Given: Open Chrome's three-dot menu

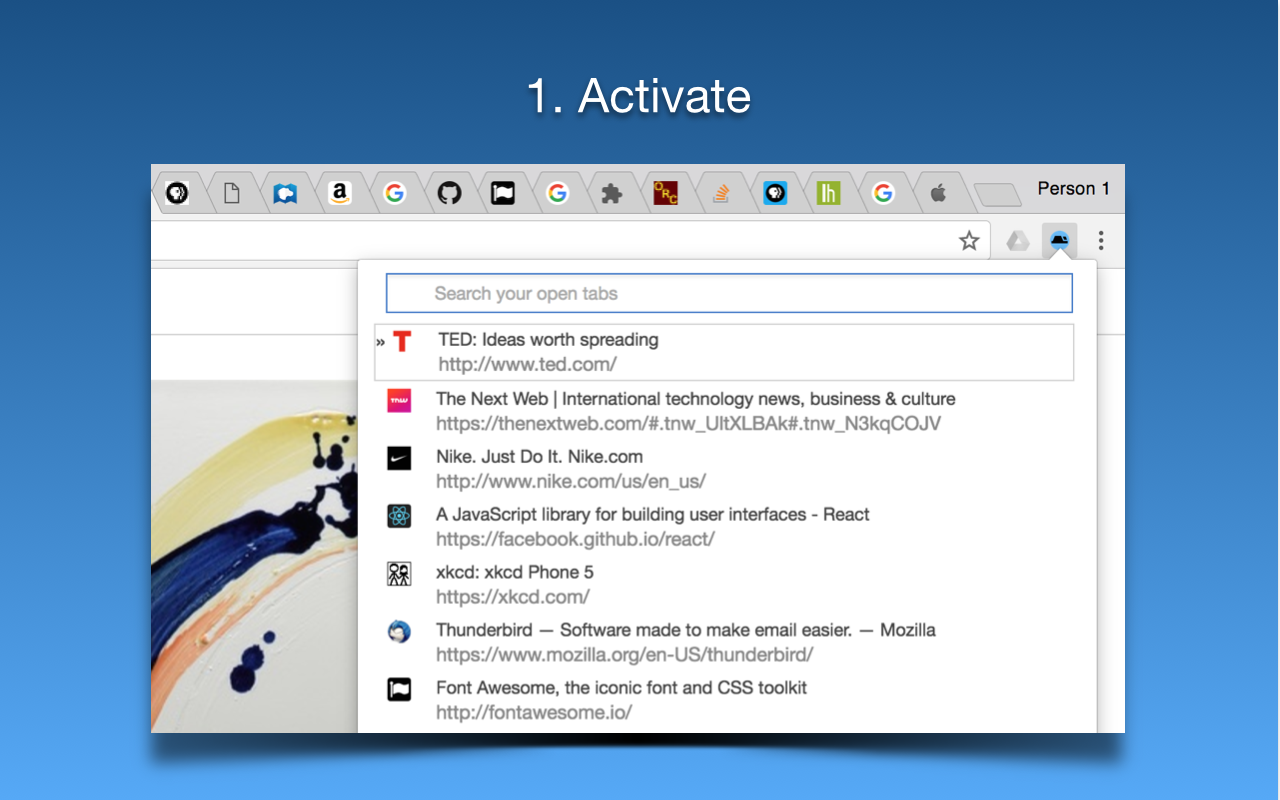Looking at the screenshot, I should tap(1101, 240).
